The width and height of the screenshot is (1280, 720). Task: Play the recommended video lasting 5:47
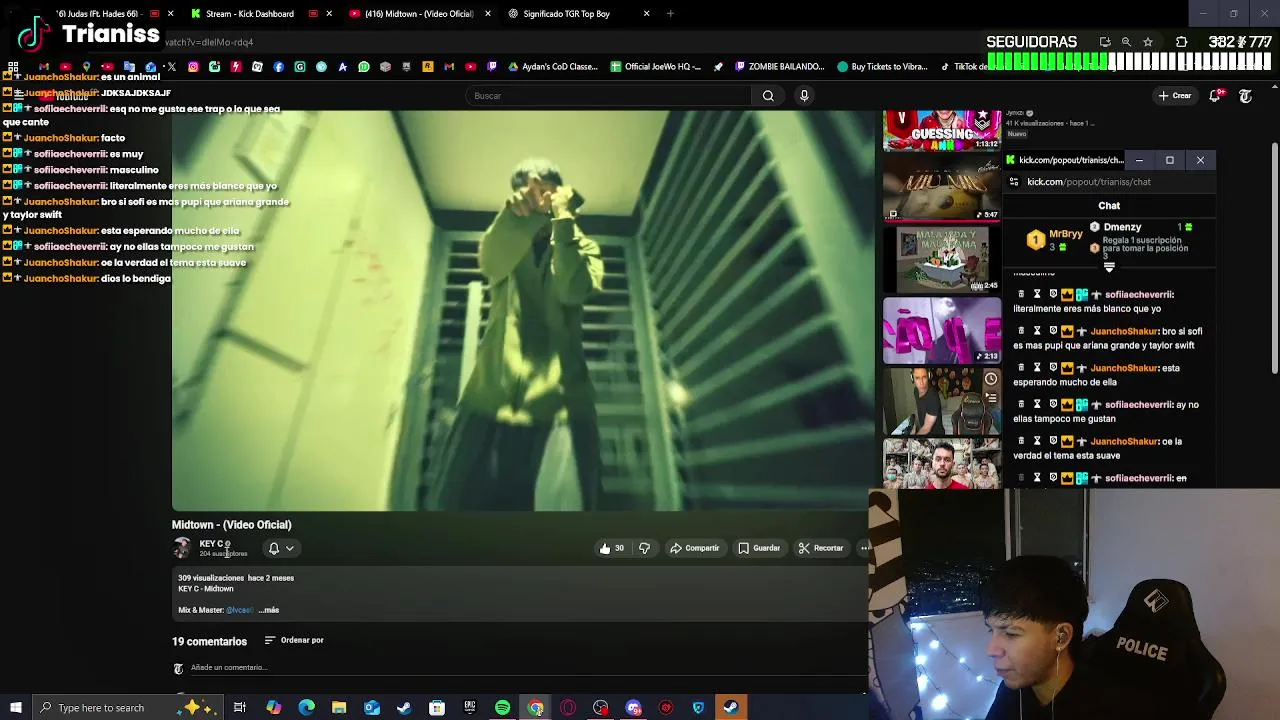coord(942,187)
